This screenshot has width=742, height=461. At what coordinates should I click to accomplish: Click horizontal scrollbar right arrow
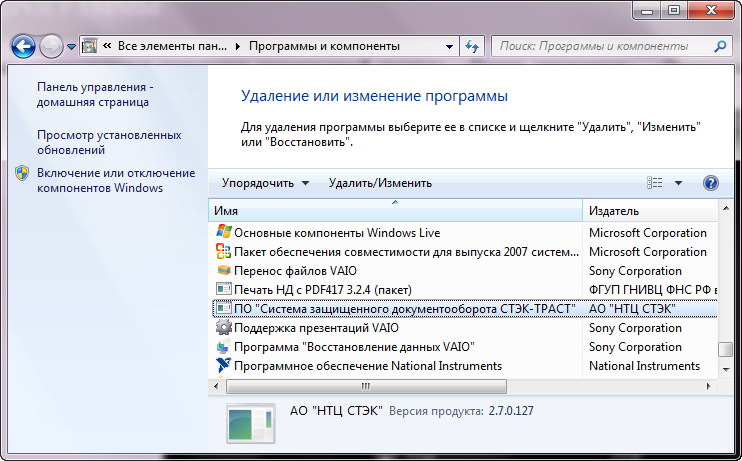tap(708, 386)
